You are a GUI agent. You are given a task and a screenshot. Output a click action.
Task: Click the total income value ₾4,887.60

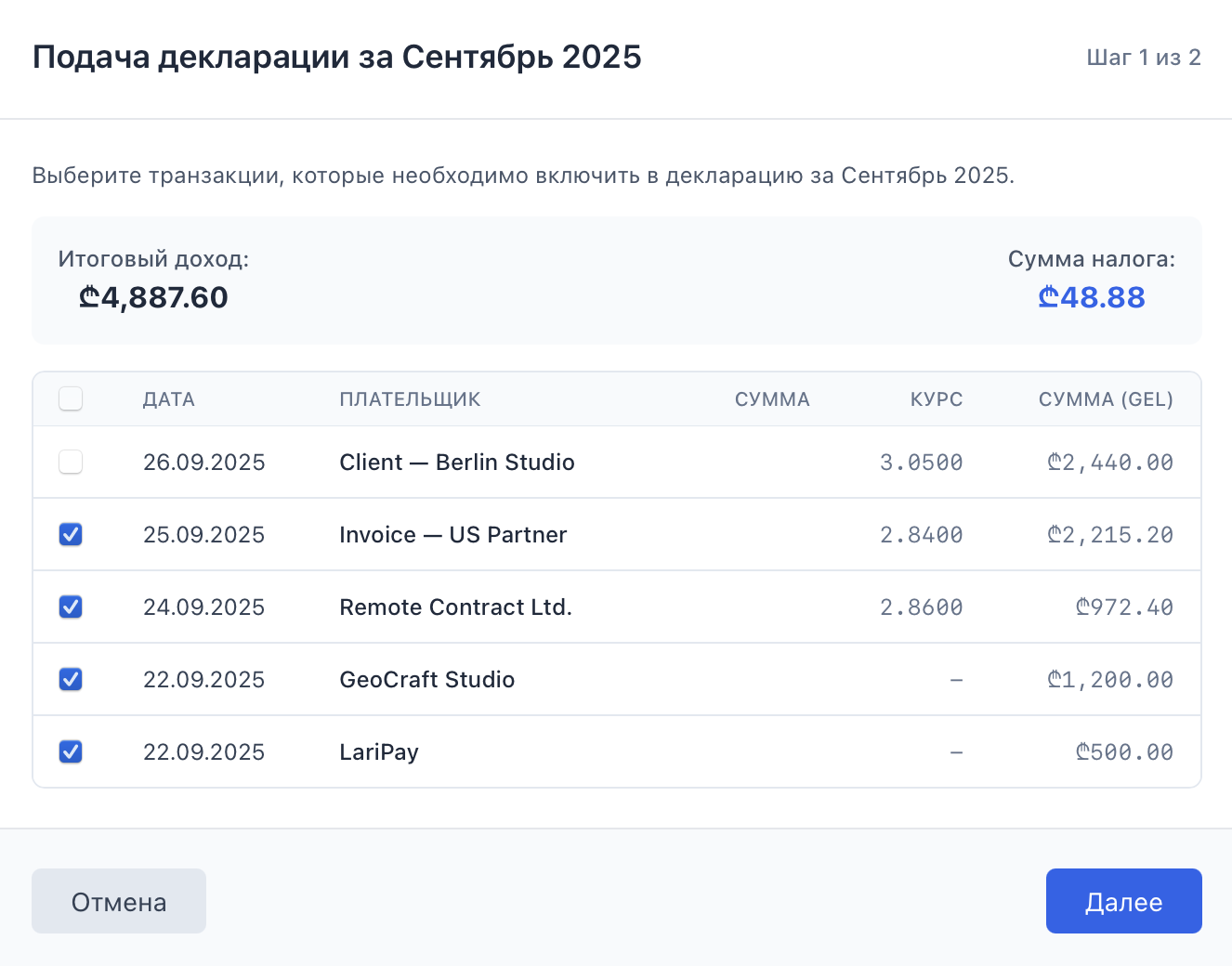click(152, 297)
